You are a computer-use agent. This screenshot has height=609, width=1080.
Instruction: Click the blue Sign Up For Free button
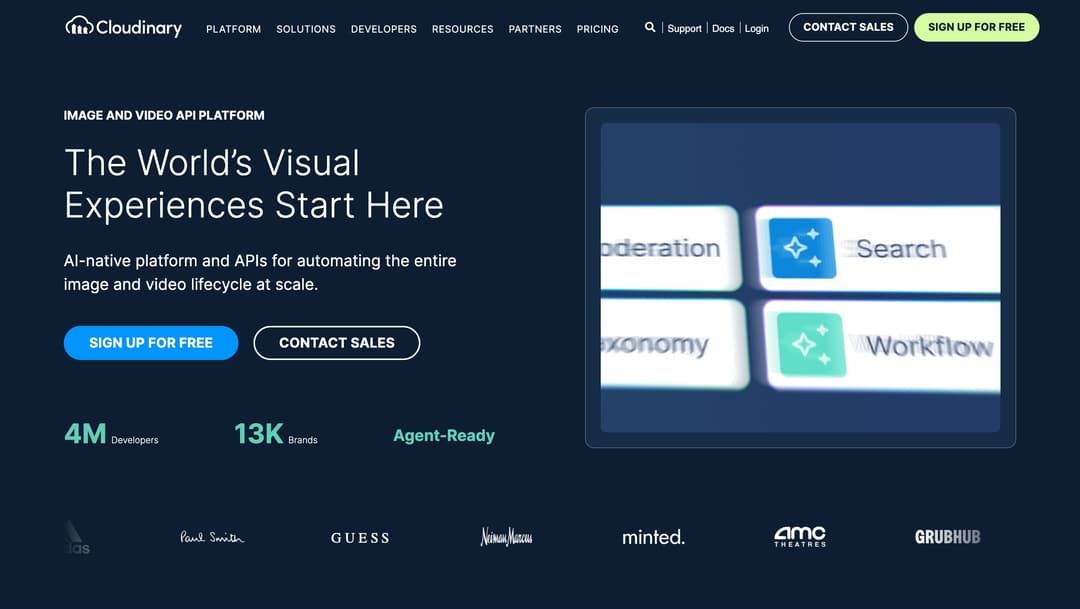click(x=151, y=342)
